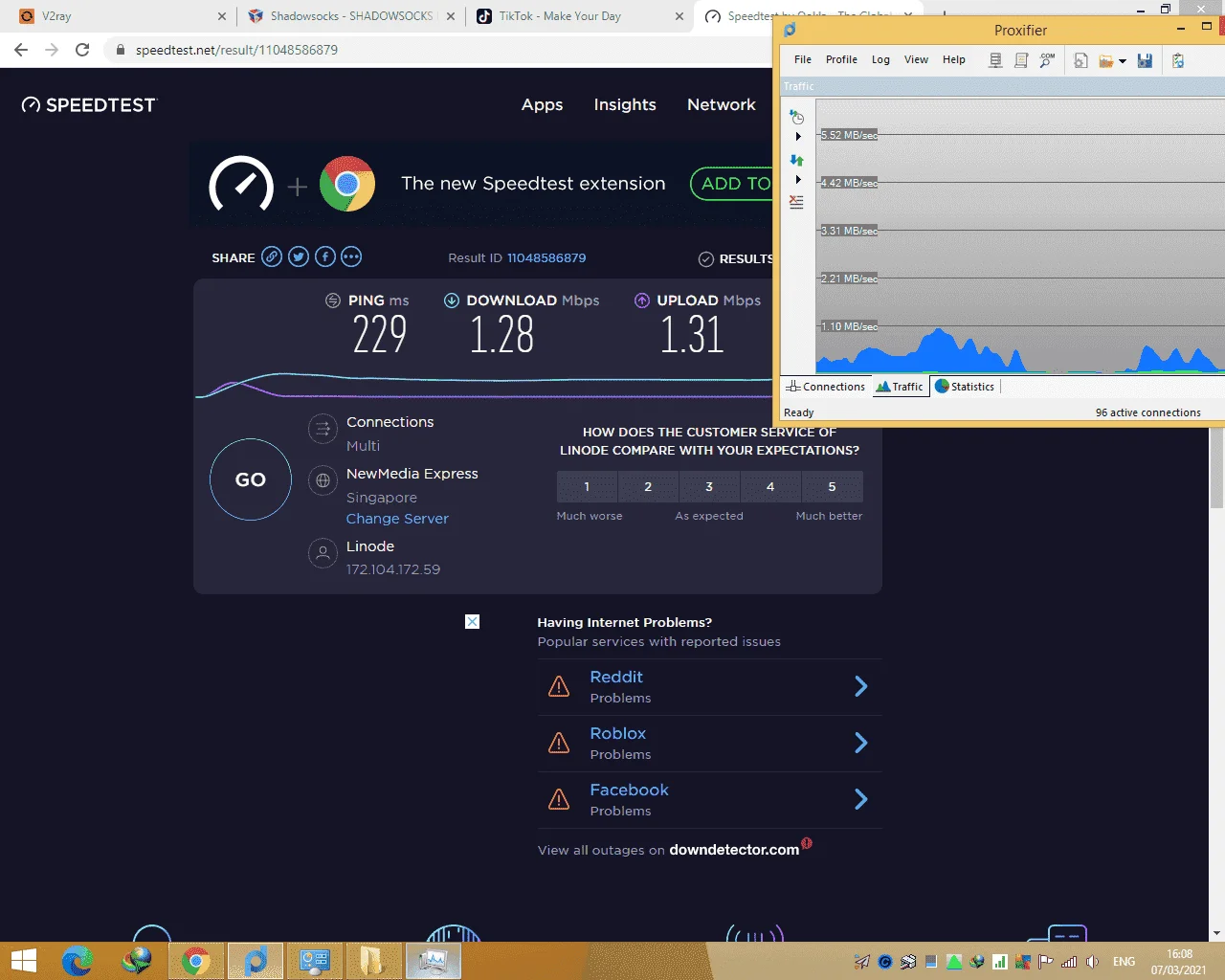
Task: Open Google Chrome from the taskbar
Action: [195, 961]
